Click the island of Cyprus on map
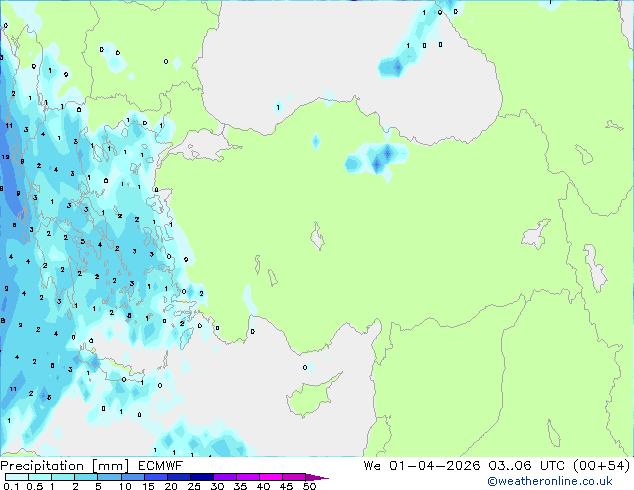 [x=311, y=396]
